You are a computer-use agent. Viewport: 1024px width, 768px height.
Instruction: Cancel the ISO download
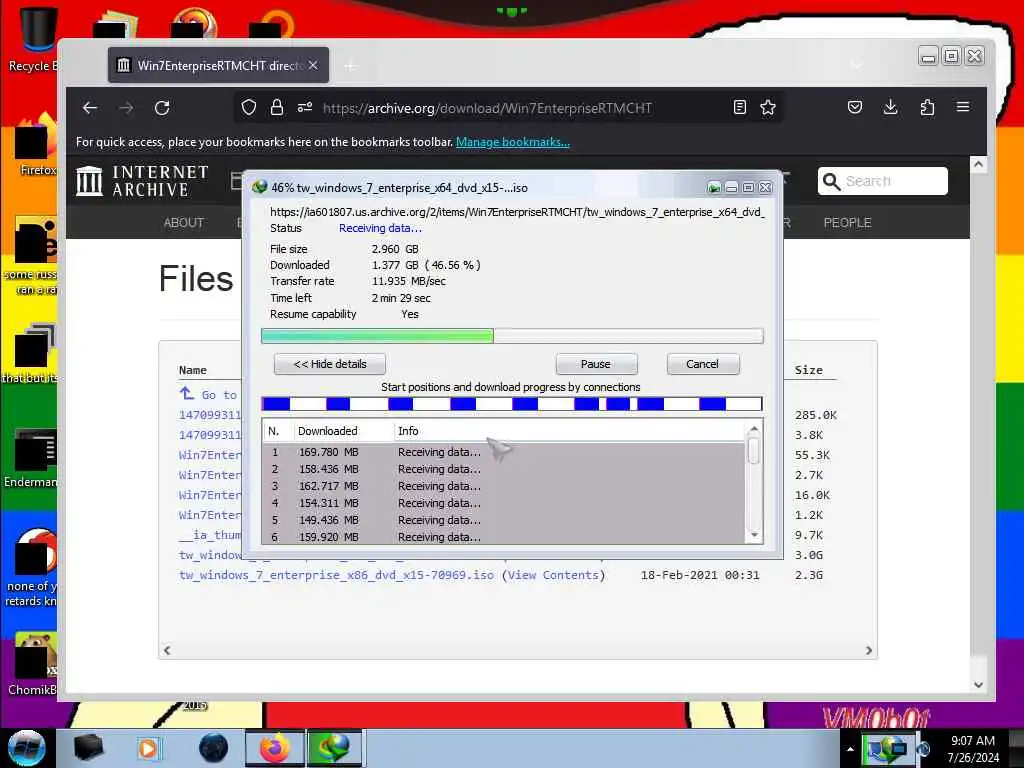coord(703,364)
